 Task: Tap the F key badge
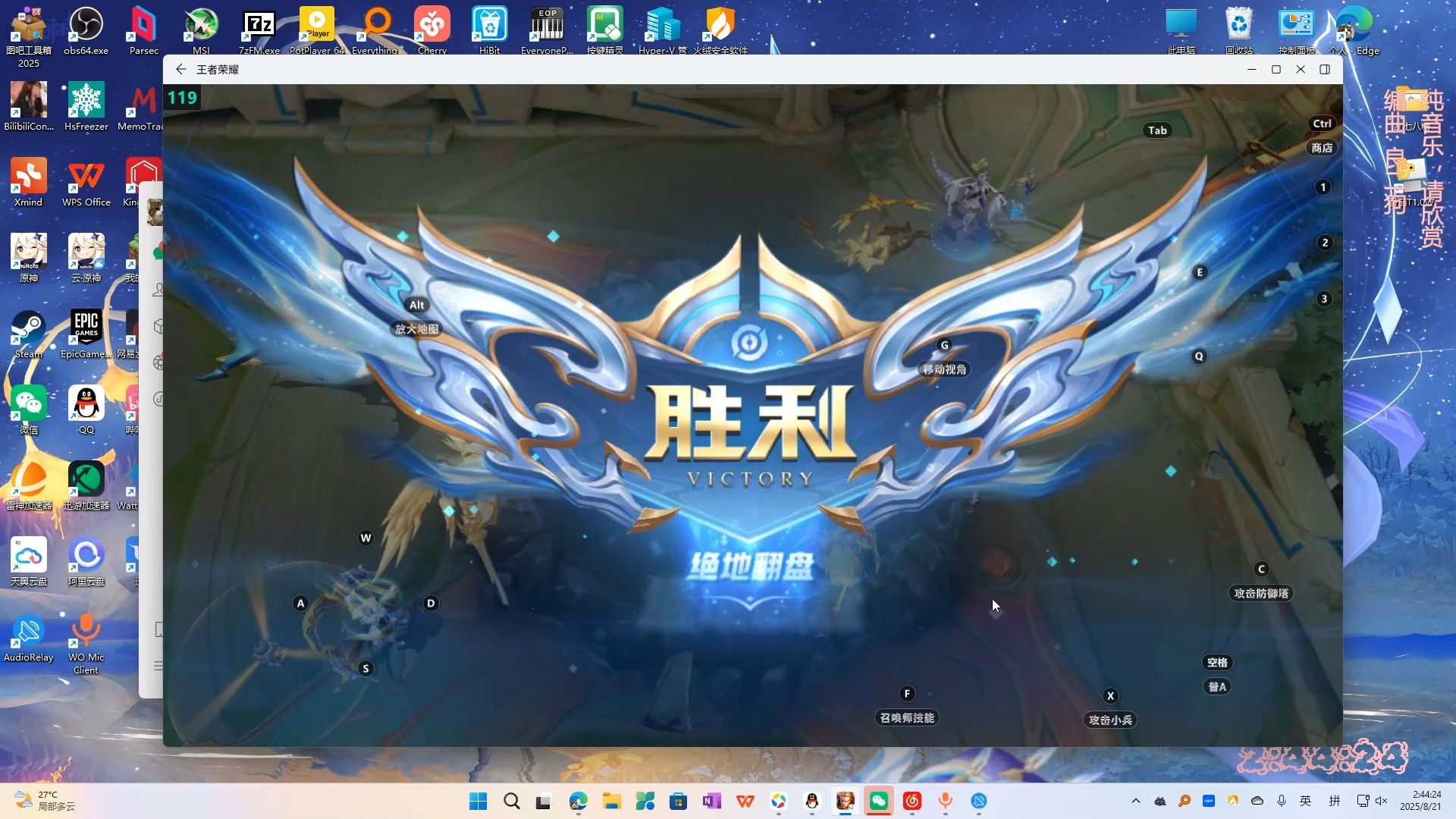907,693
